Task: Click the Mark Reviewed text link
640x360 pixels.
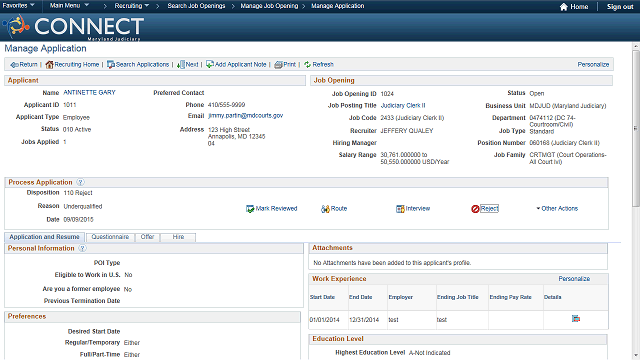Action: click(276, 209)
